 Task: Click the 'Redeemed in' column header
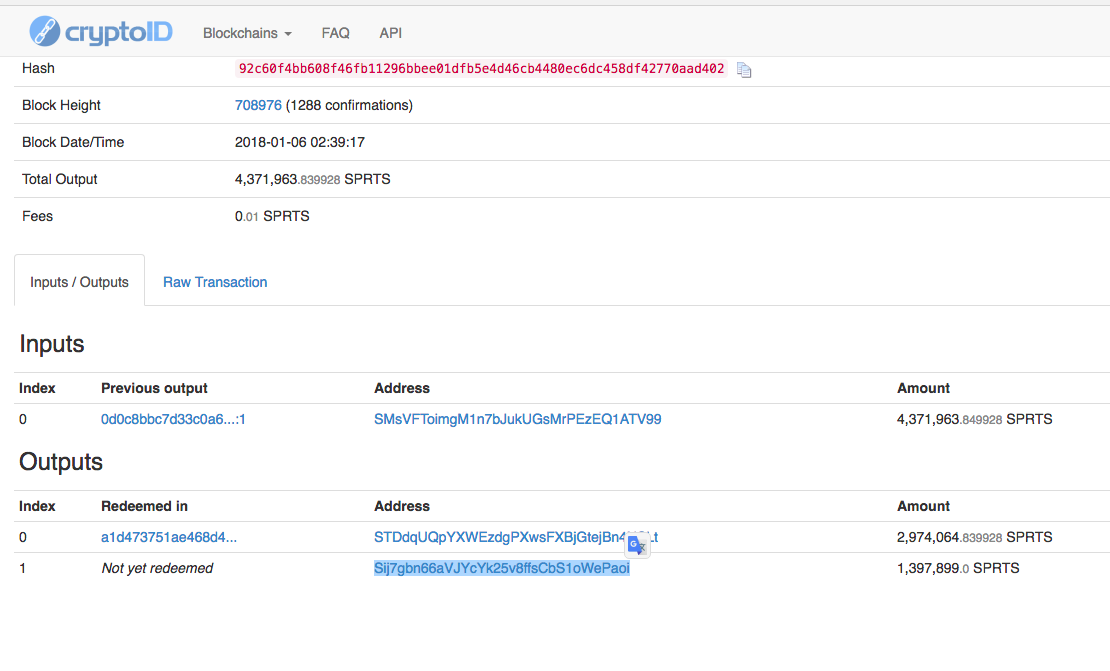(x=144, y=506)
